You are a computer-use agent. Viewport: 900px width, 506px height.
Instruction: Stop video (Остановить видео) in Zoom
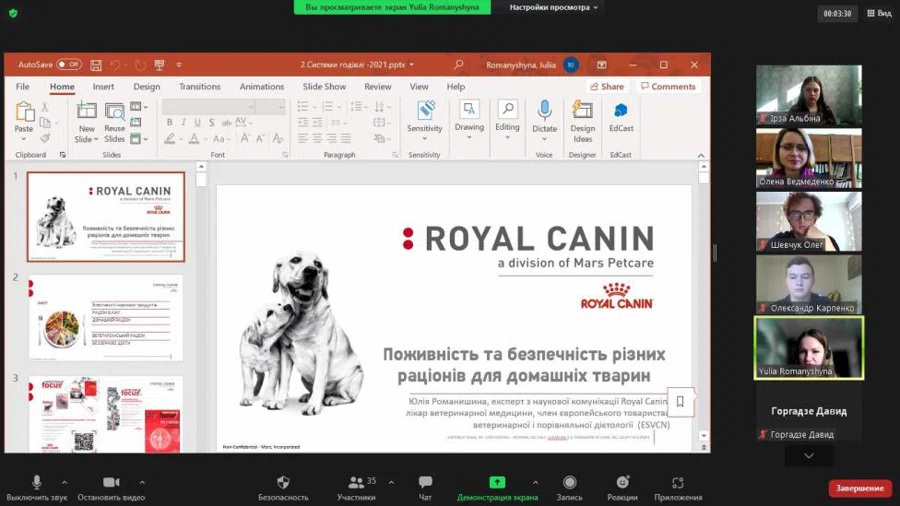click(x=111, y=488)
